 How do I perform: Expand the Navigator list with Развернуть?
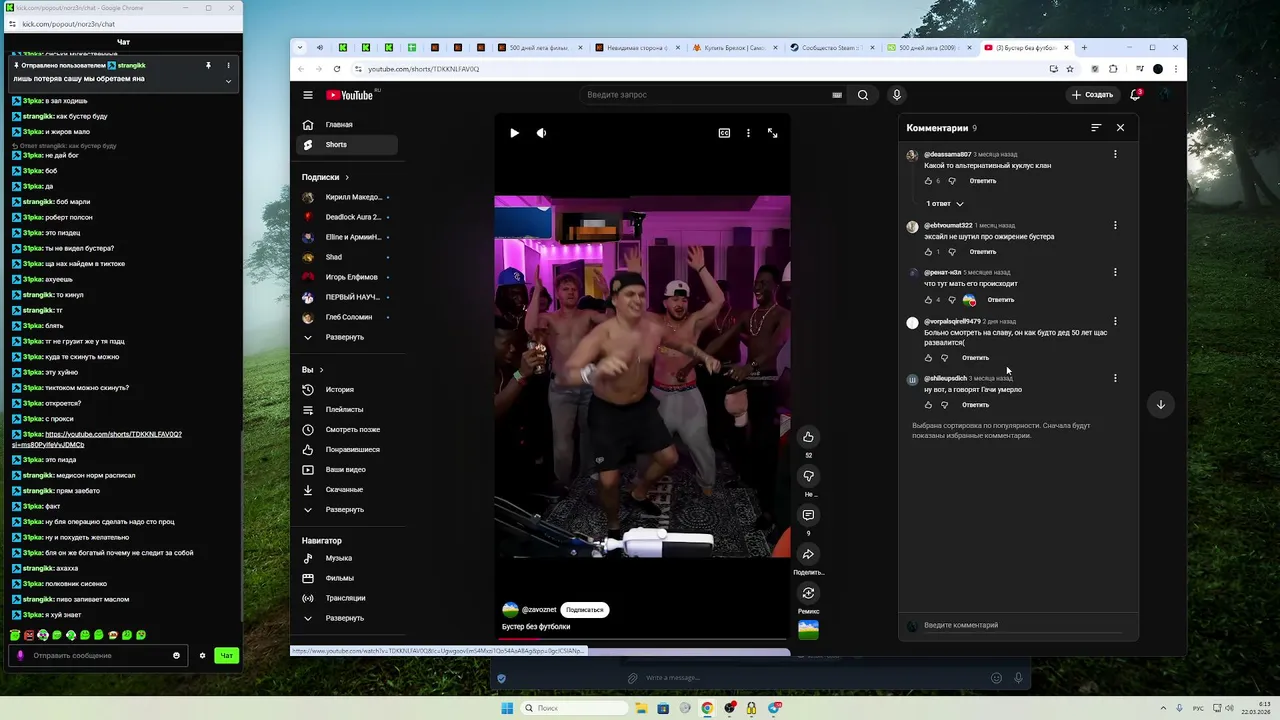coord(345,618)
